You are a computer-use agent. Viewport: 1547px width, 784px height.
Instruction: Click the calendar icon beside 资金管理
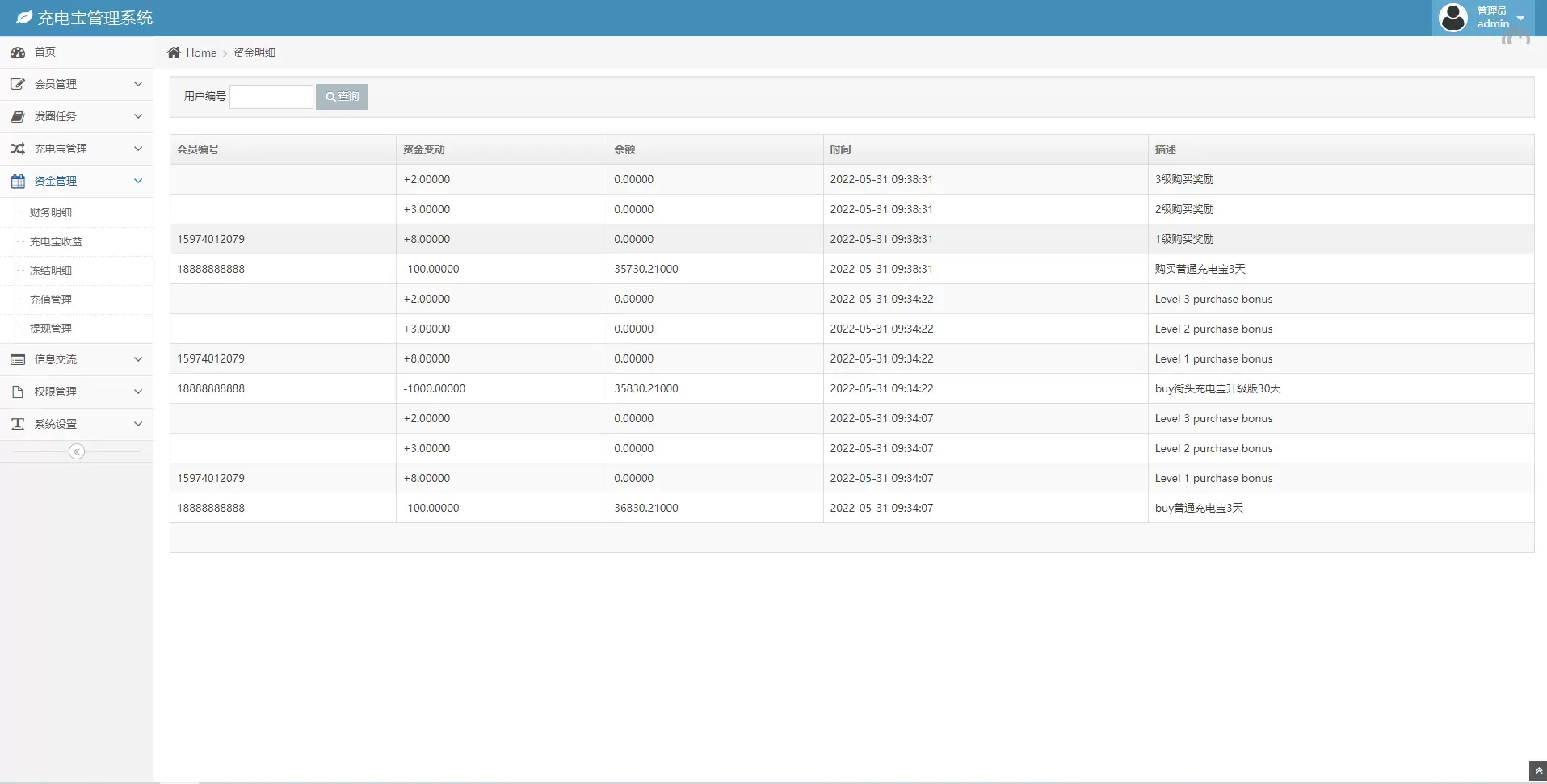click(x=18, y=181)
